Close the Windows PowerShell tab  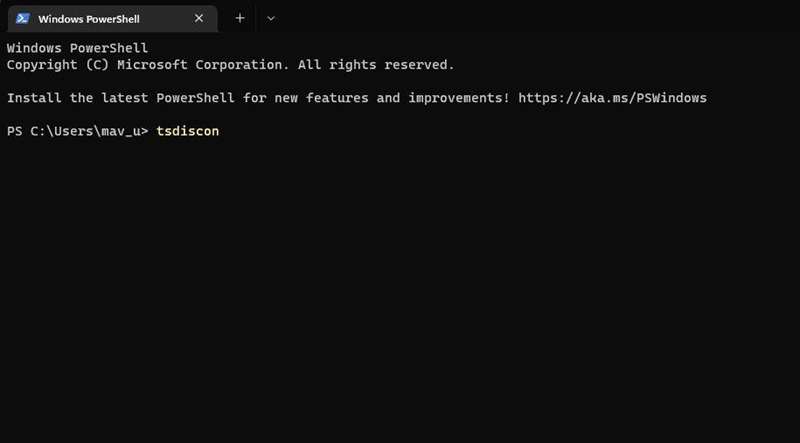199,18
